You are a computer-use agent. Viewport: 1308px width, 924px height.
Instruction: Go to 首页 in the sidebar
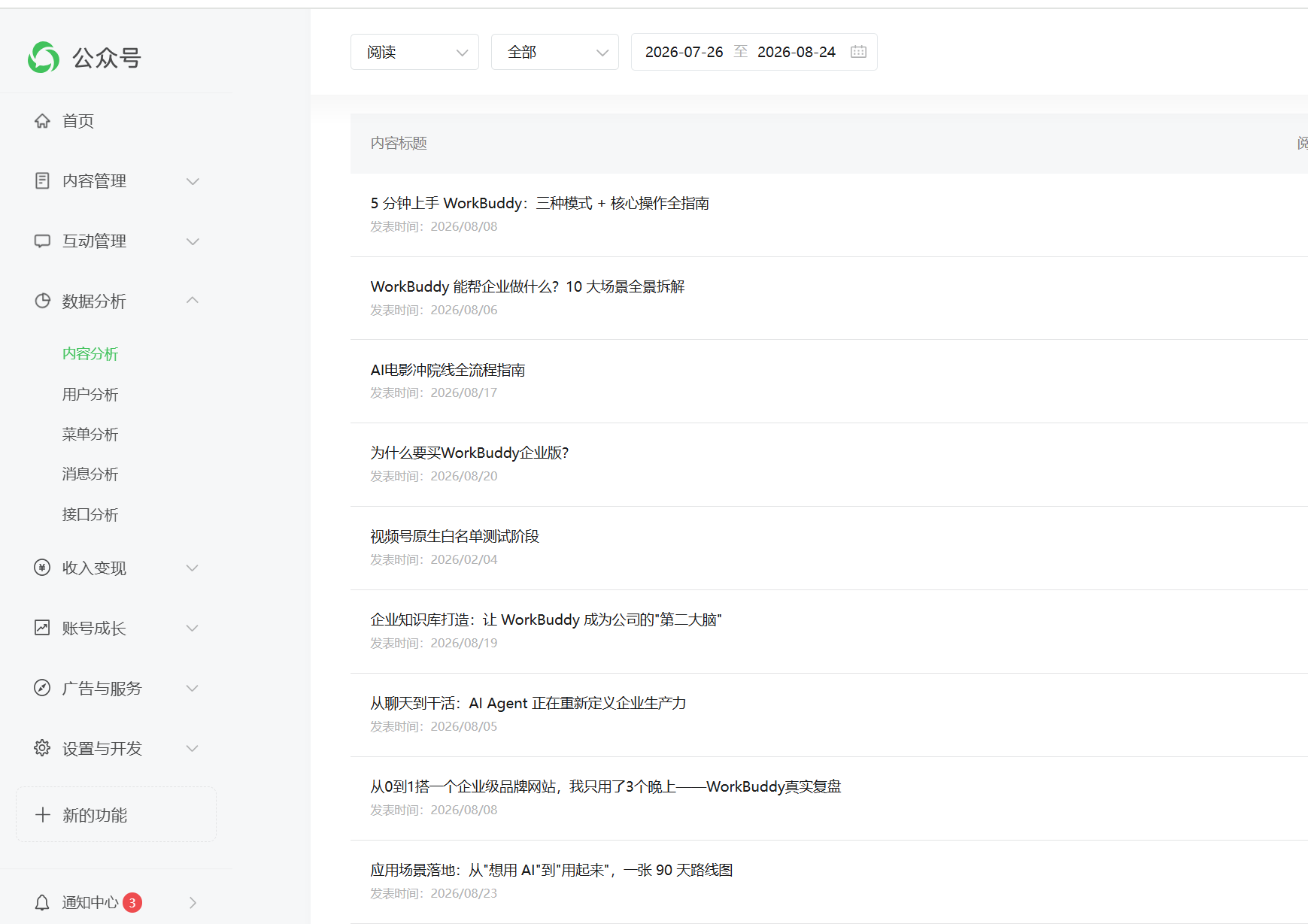pyautogui.click(x=78, y=121)
